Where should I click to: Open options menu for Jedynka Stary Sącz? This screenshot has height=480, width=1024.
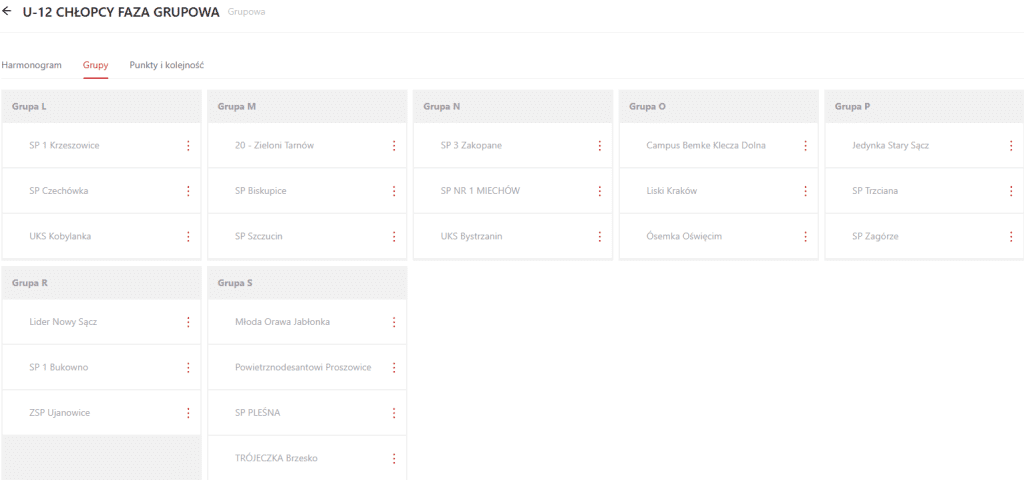pos(1011,146)
